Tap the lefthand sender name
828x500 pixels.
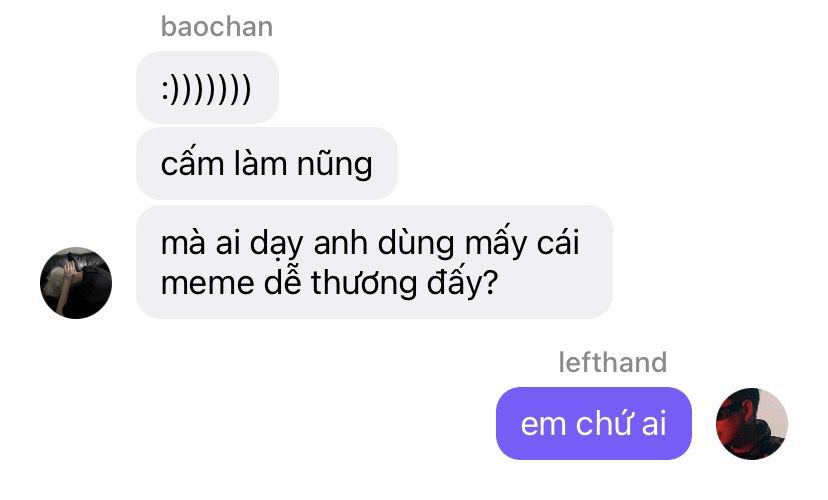[x=613, y=363]
